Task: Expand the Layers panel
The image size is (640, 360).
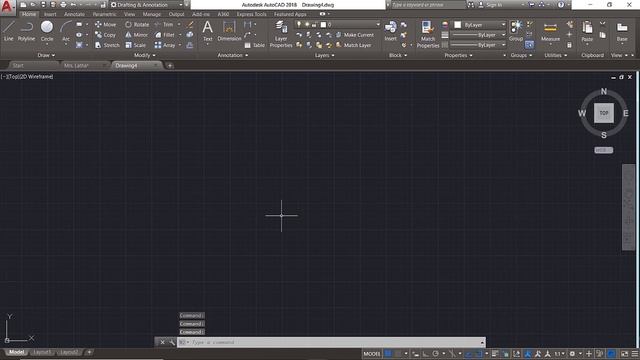Action: (x=324, y=55)
